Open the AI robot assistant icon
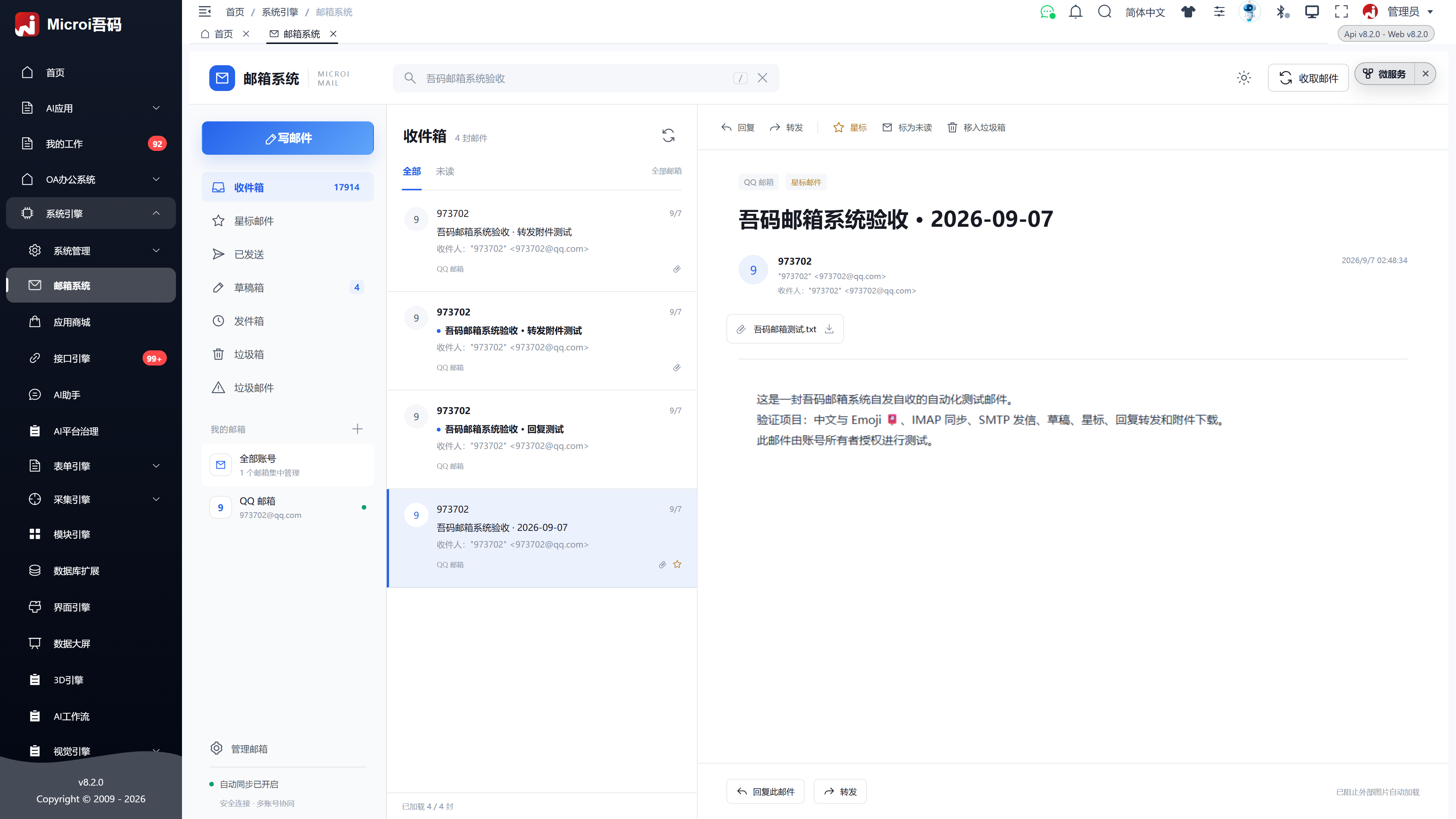The width and height of the screenshot is (1456, 819). pyautogui.click(x=1249, y=12)
